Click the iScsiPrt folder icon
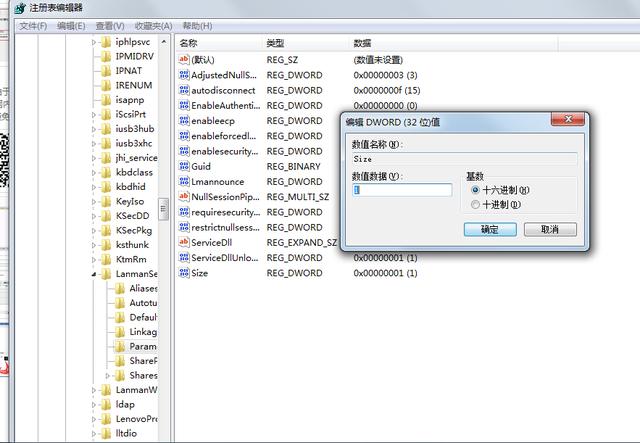 [106, 114]
